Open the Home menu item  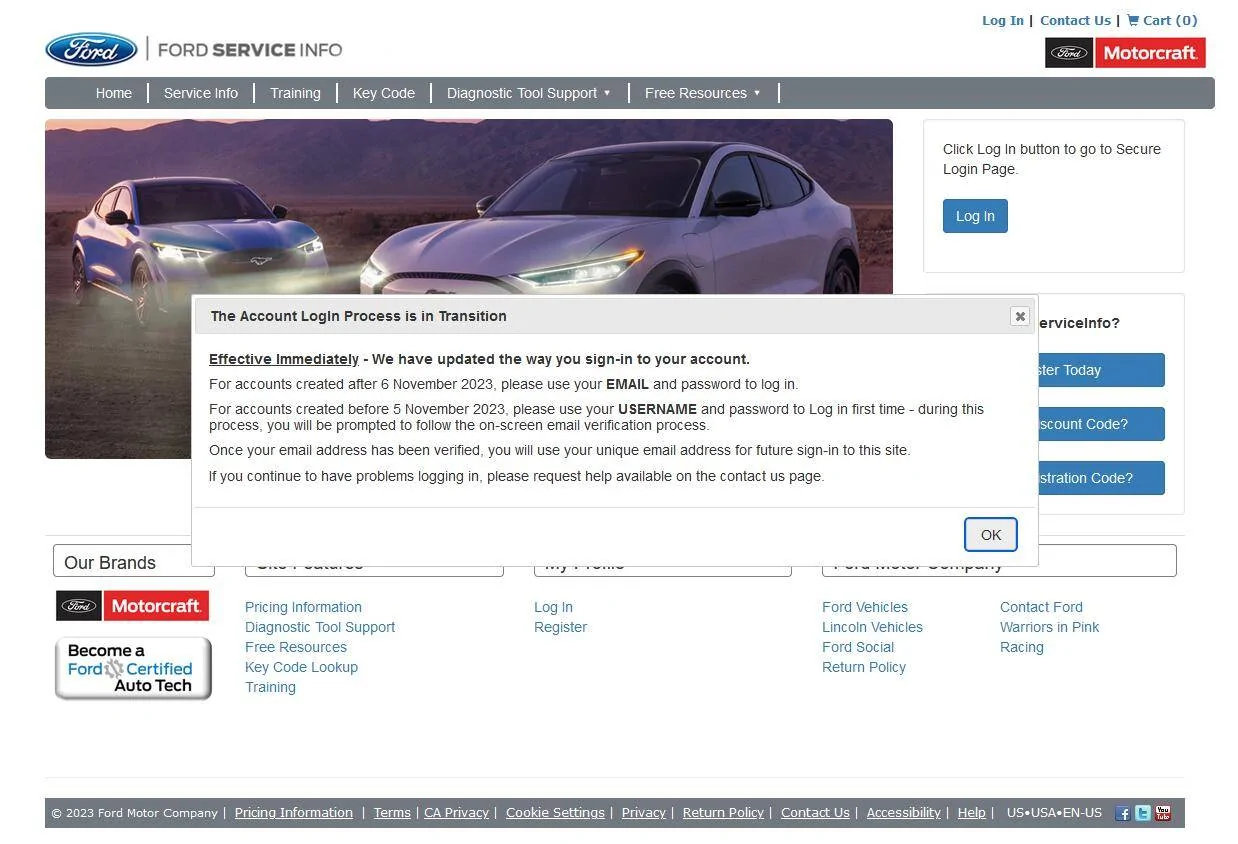[x=114, y=93]
